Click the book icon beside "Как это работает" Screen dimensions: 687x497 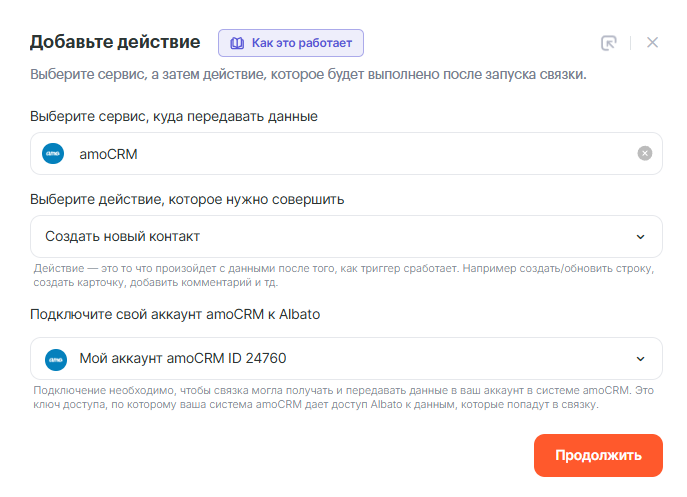(237, 43)
